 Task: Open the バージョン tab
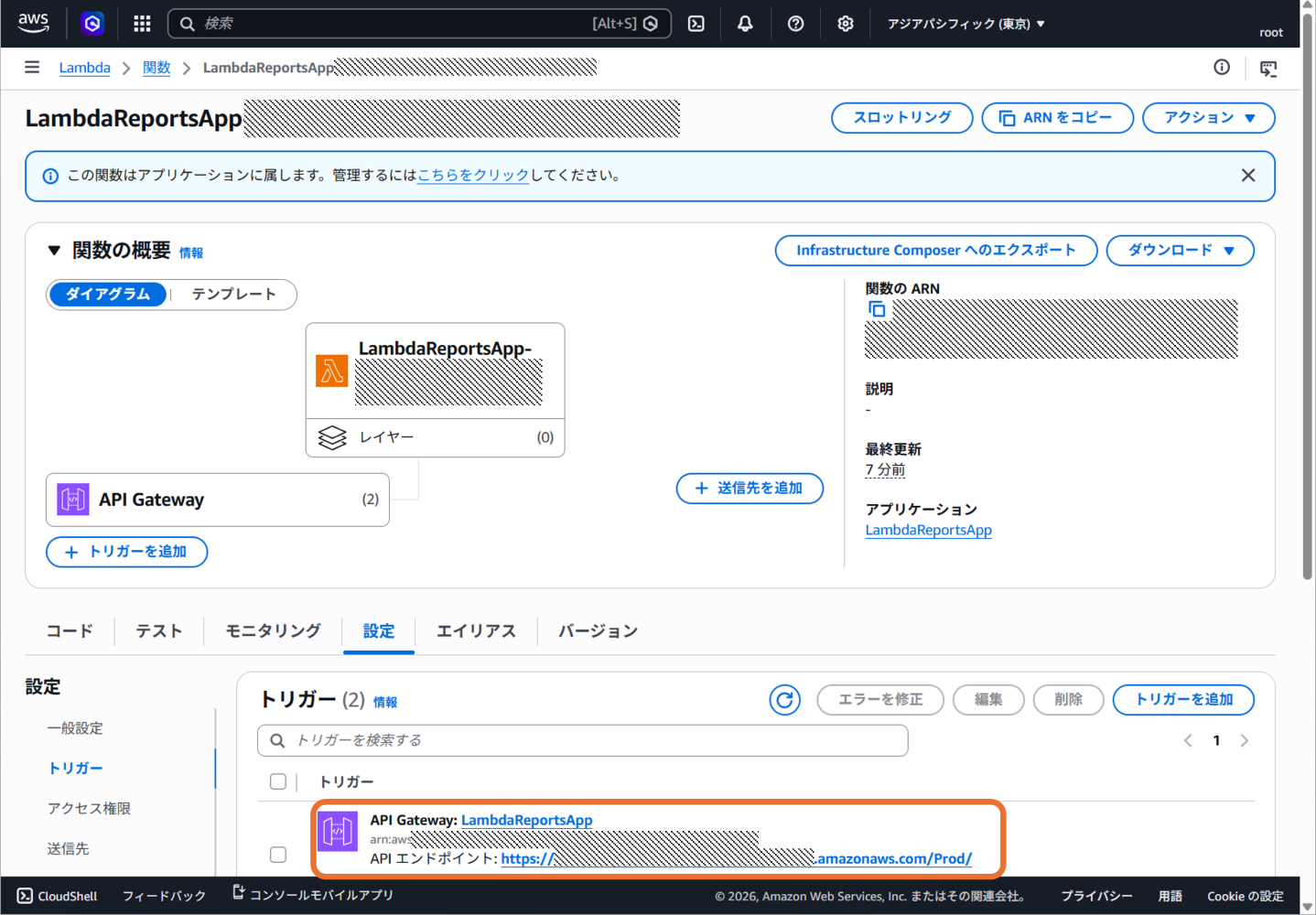coord(599,630)
